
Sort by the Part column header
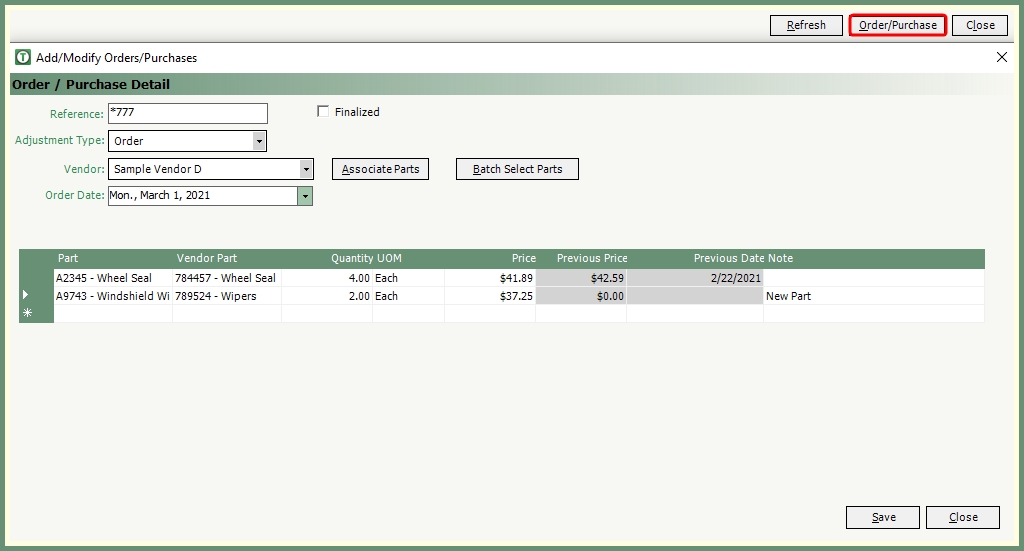tap(68, 258)
